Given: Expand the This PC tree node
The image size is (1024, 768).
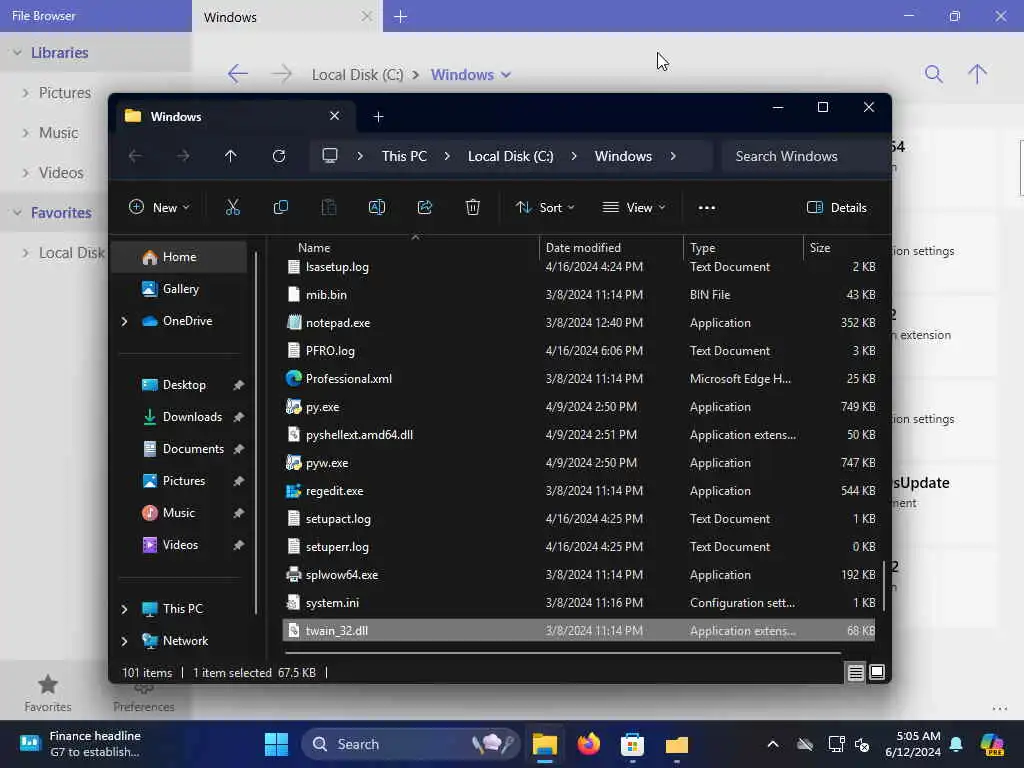Looking at the screenshot, I should point(124,609).
